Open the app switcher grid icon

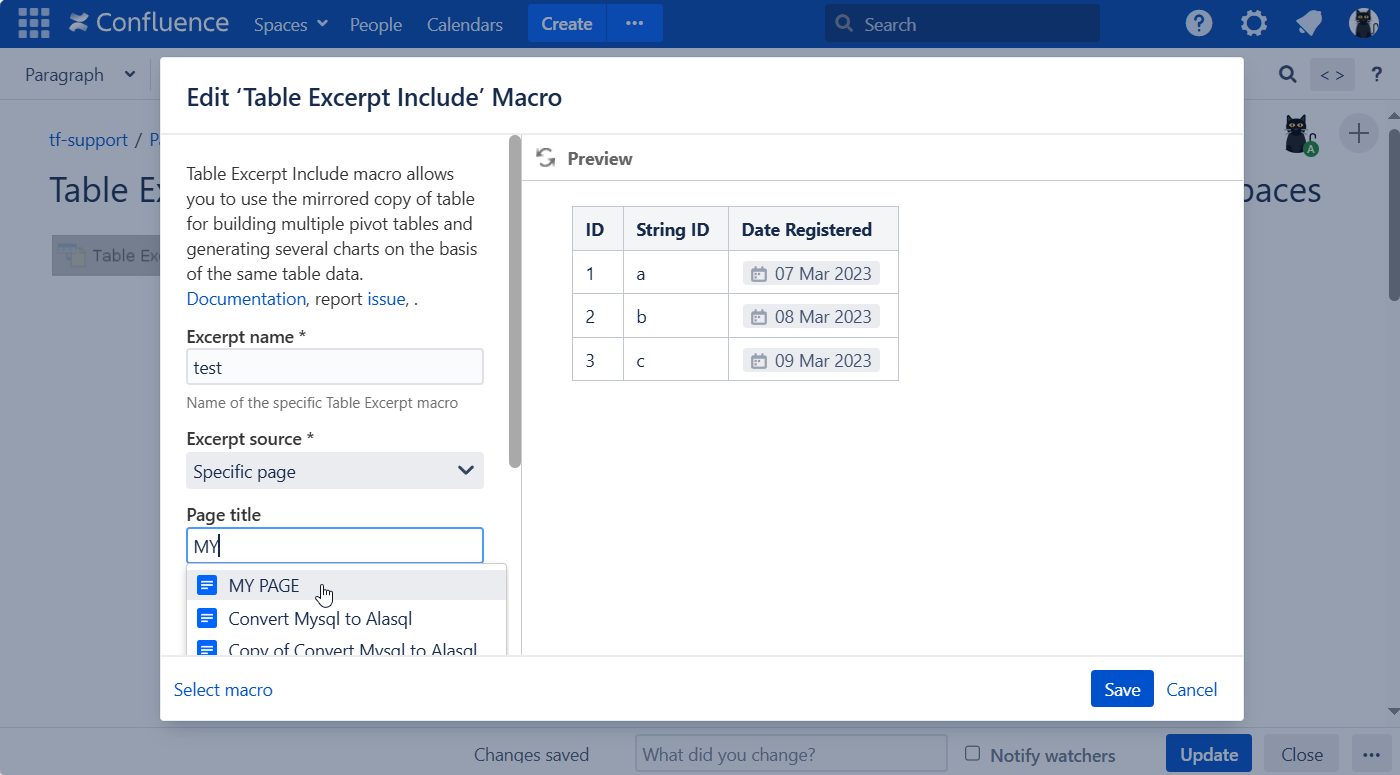pos(34,23)
